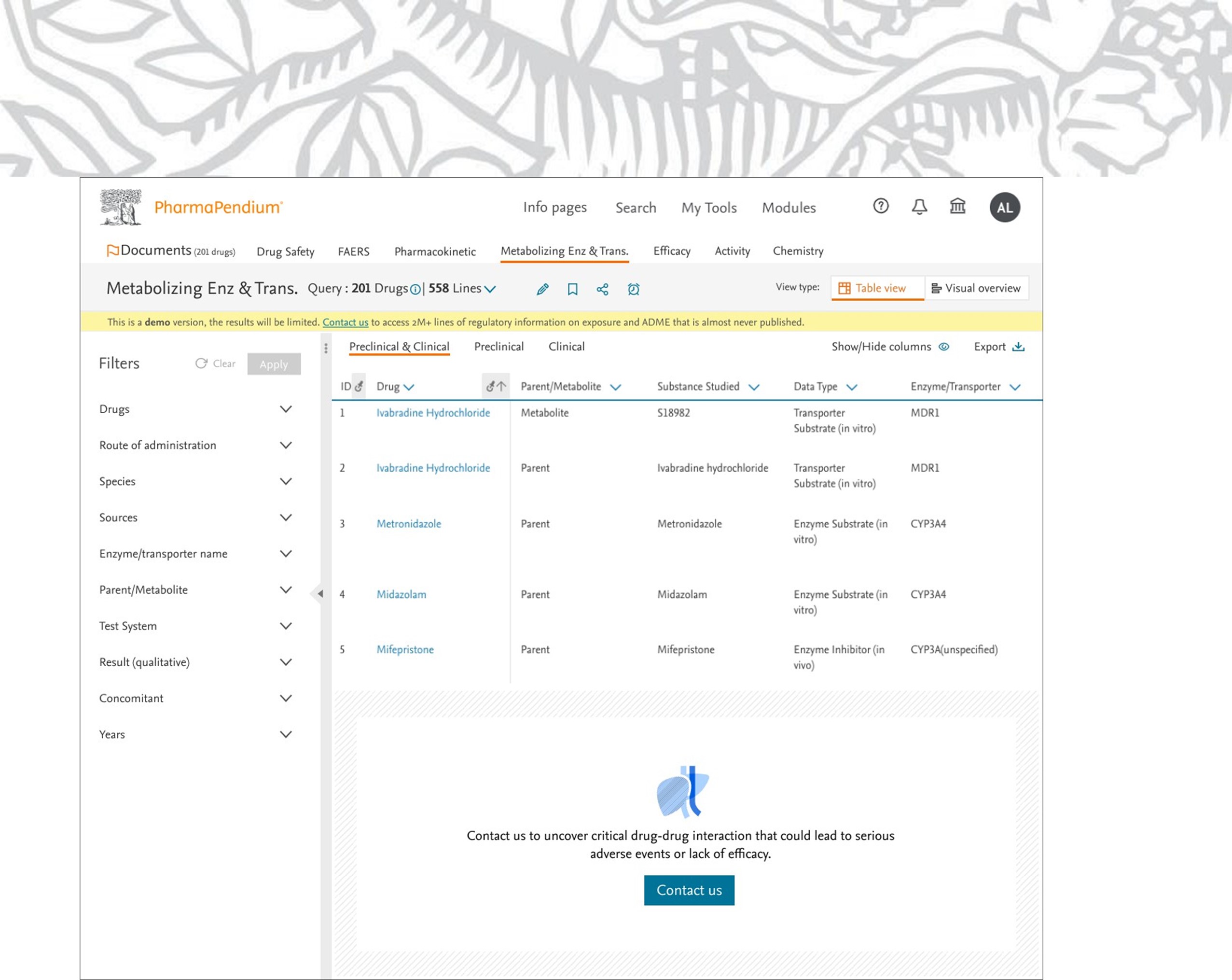
Task: Click S18982 substance cell
Action: (673, 412)
